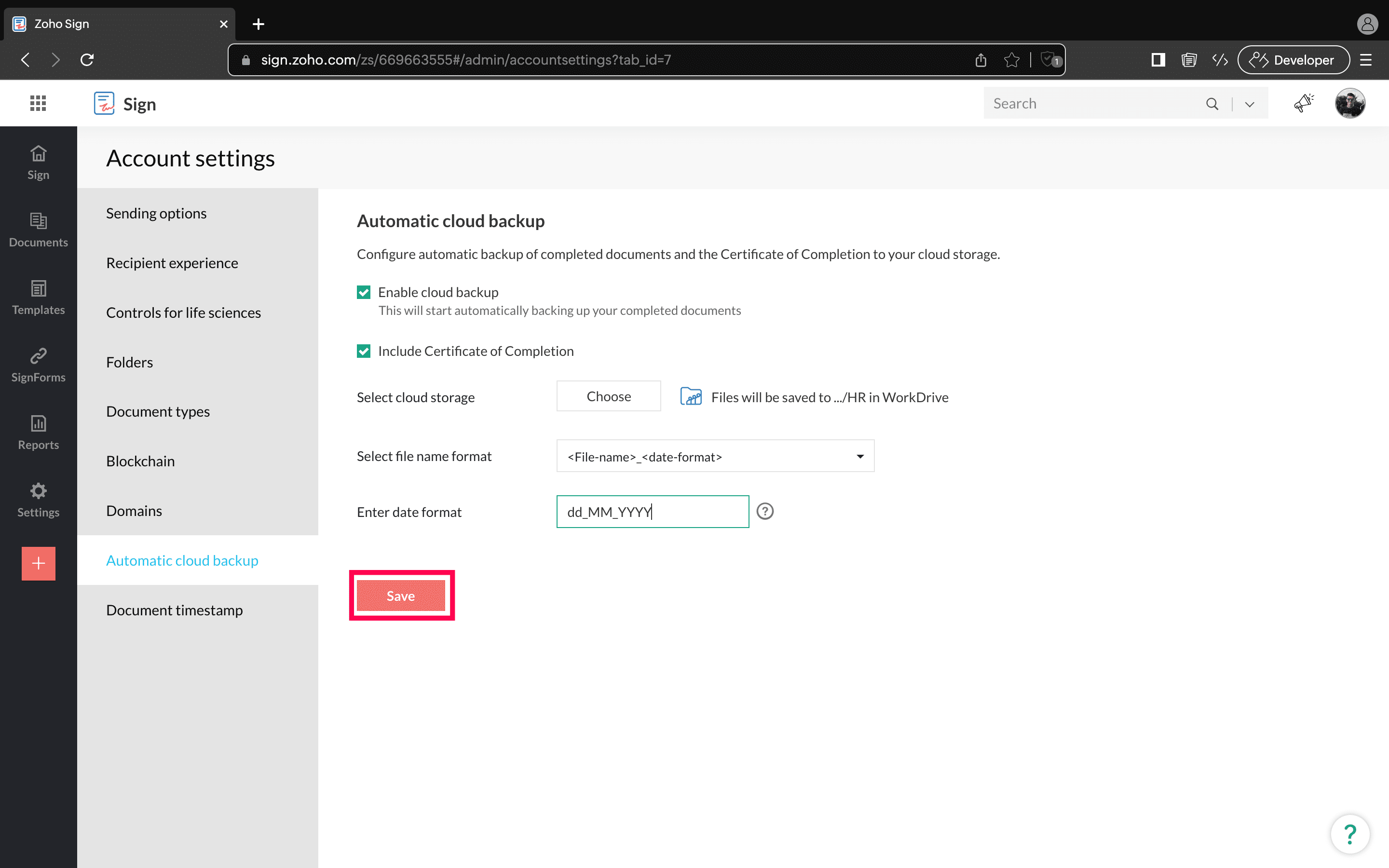
Task: Open the announcements megaphone icon
Action: tap(1304, 103)
